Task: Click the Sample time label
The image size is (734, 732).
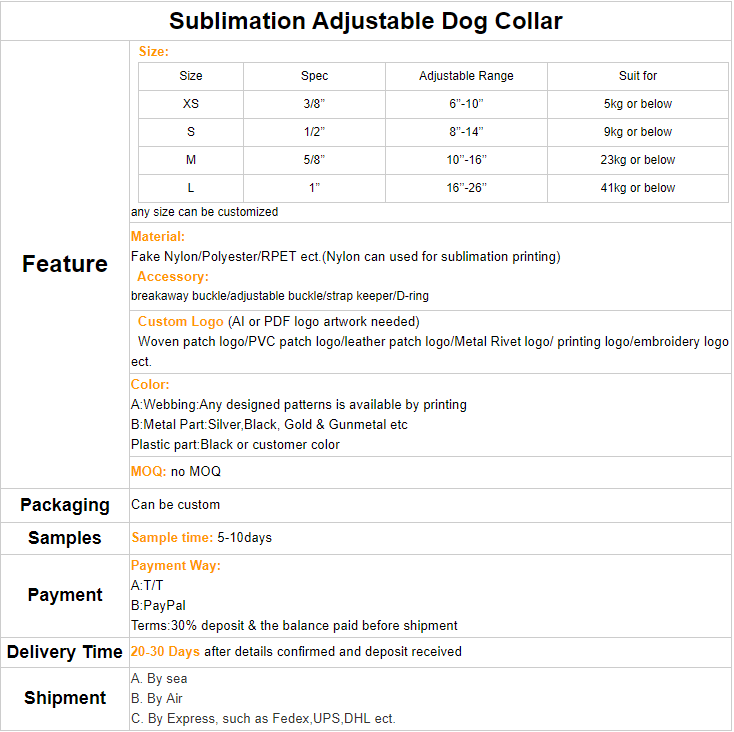Action: (172, 538)
